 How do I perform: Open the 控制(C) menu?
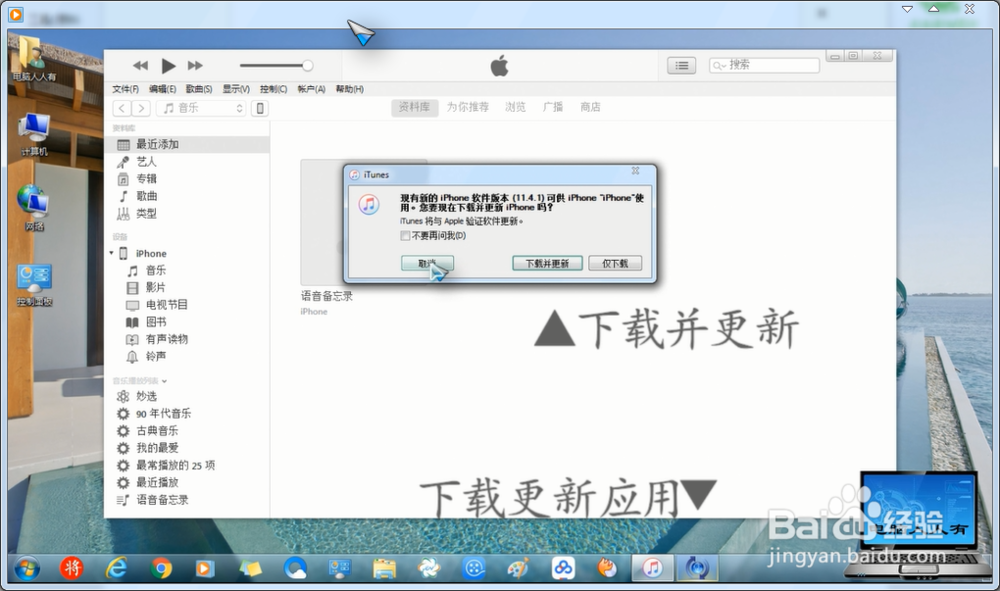click(x=274, y=89)
